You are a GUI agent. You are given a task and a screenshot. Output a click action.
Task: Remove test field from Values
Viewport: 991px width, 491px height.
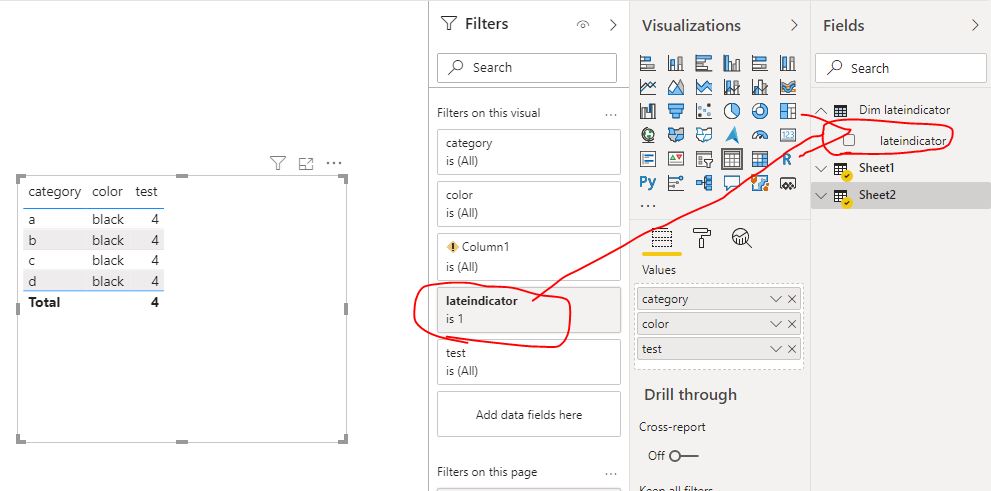tap(792, 349)
